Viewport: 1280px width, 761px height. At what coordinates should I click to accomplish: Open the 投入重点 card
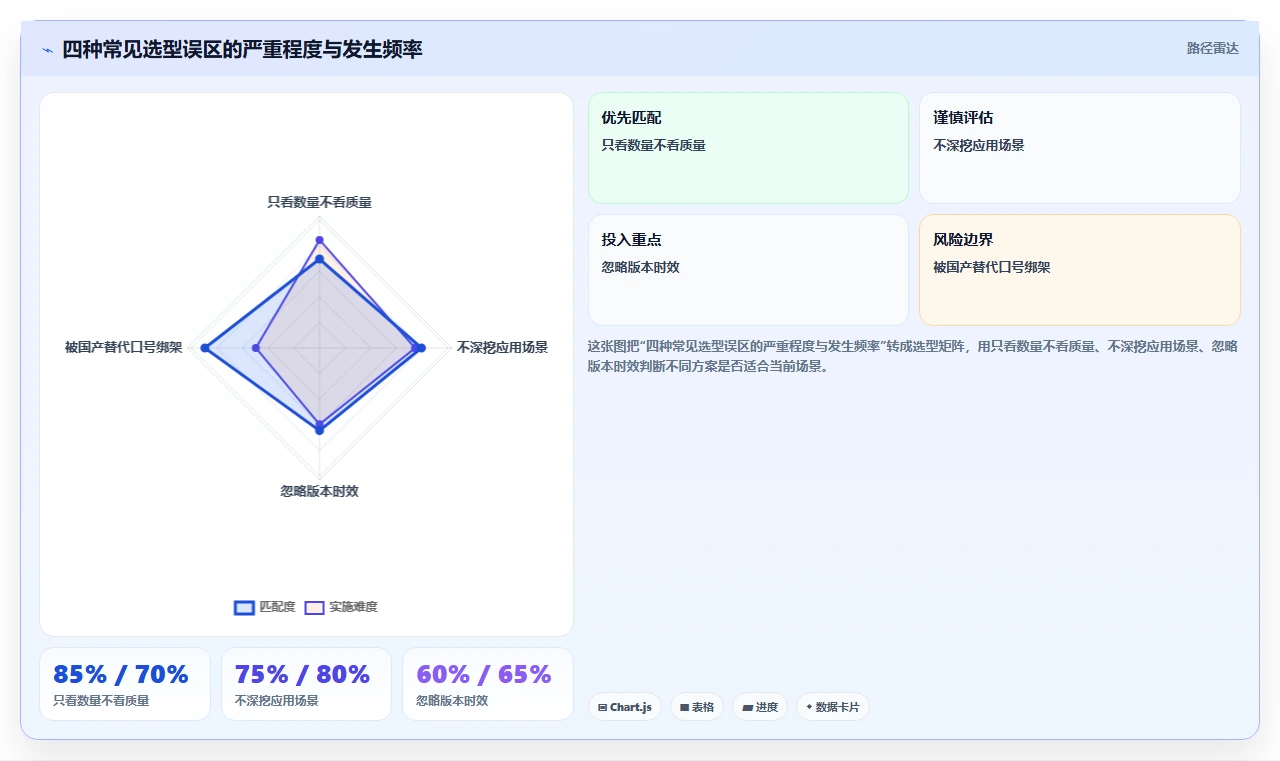coord(748,270)
